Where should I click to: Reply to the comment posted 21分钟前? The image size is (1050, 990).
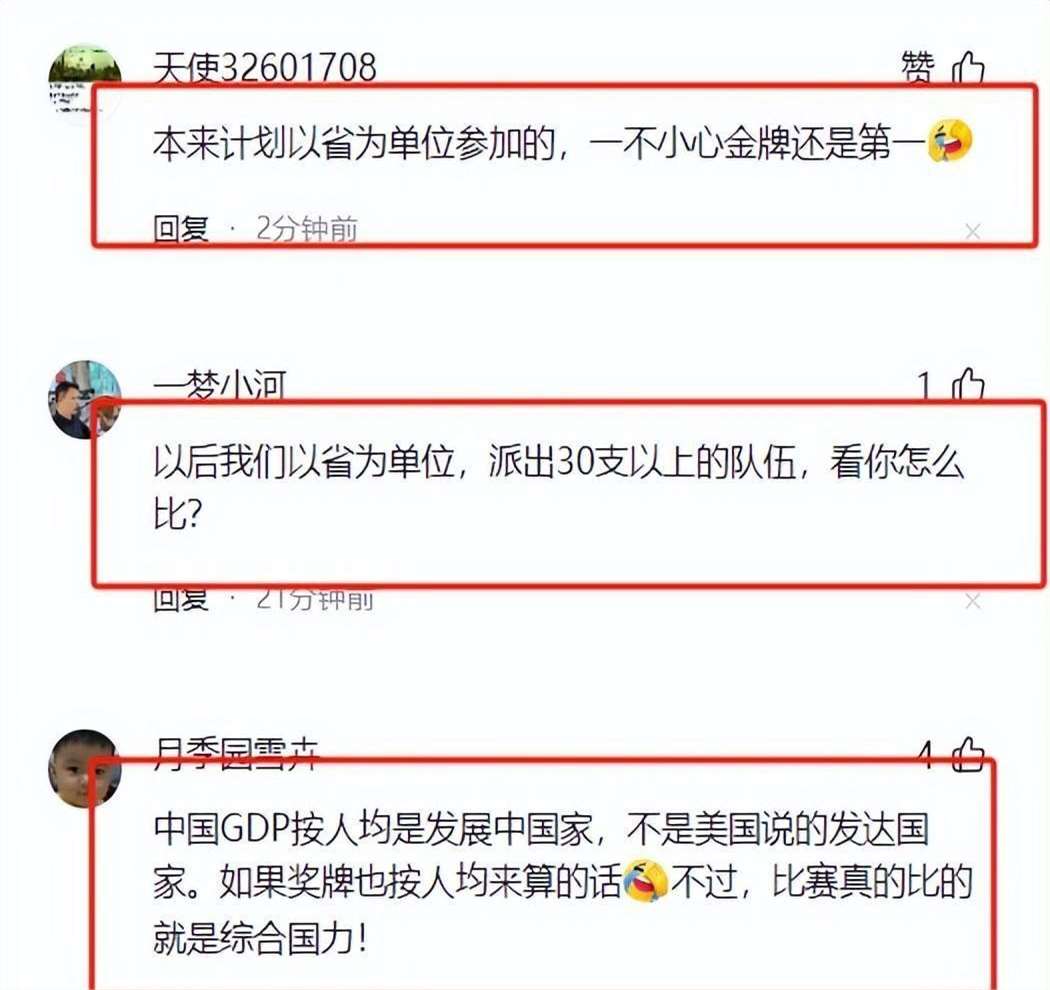[x=181, y=599]
